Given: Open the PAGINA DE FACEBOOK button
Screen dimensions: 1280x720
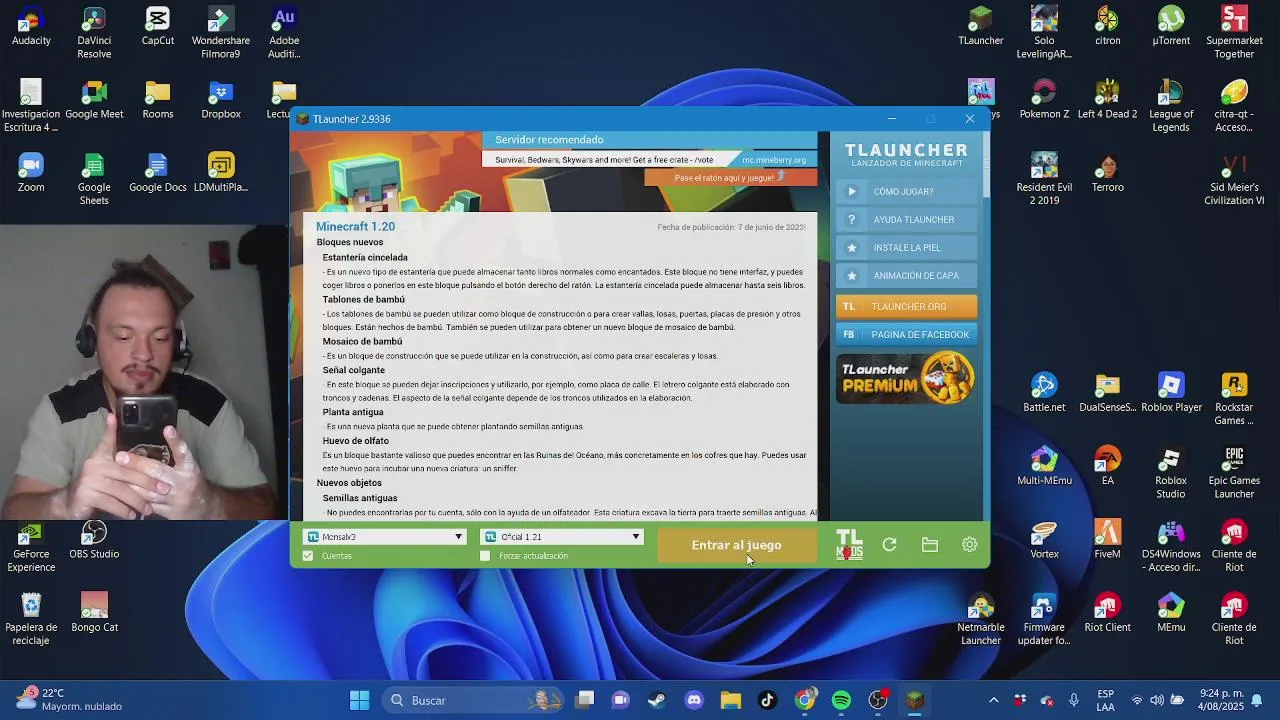Looking at the screenshot, I should tap(906, 335).
